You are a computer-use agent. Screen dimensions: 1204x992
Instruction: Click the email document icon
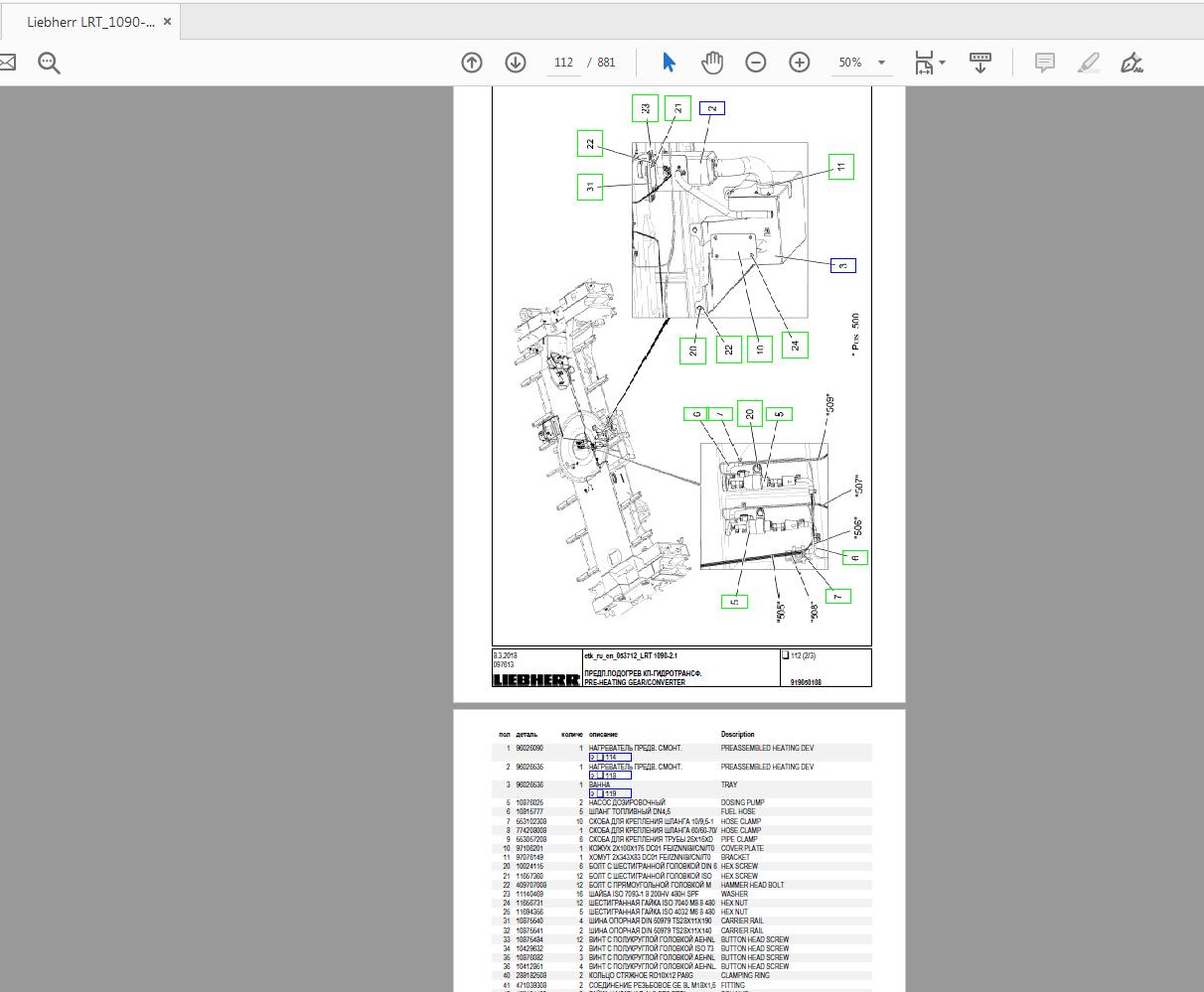click(8, 62)
